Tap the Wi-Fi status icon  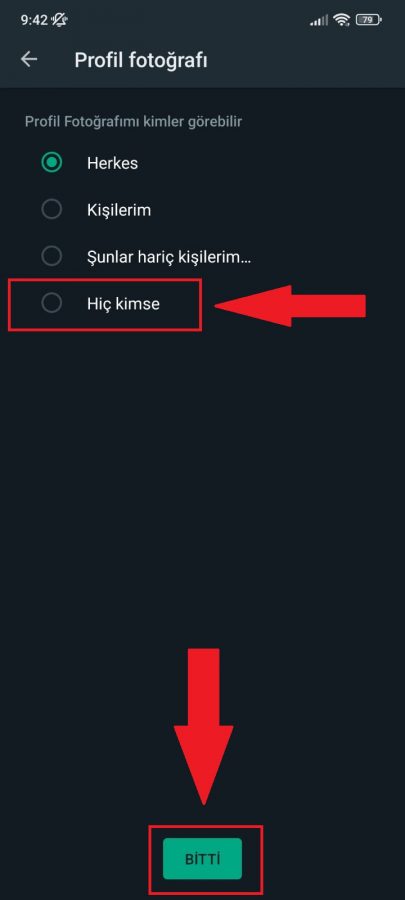click(342, 21)
